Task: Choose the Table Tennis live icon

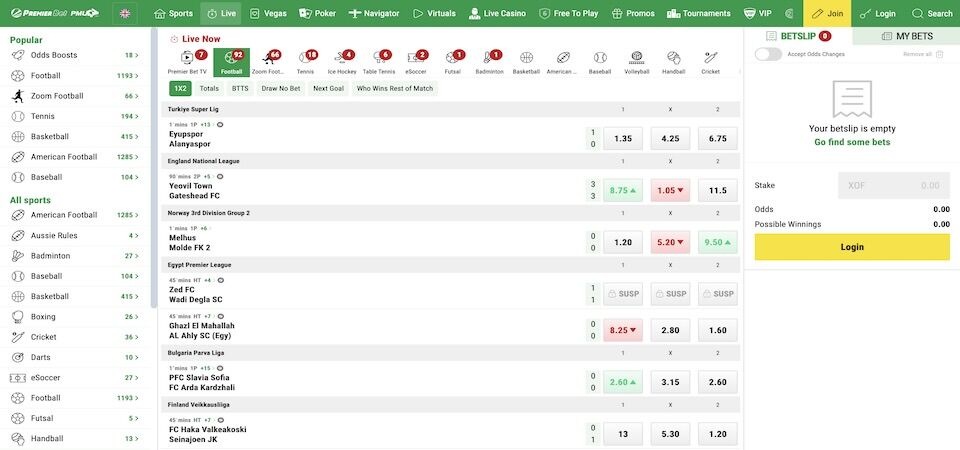Action: pyautogui.click(x=378, y=62)
